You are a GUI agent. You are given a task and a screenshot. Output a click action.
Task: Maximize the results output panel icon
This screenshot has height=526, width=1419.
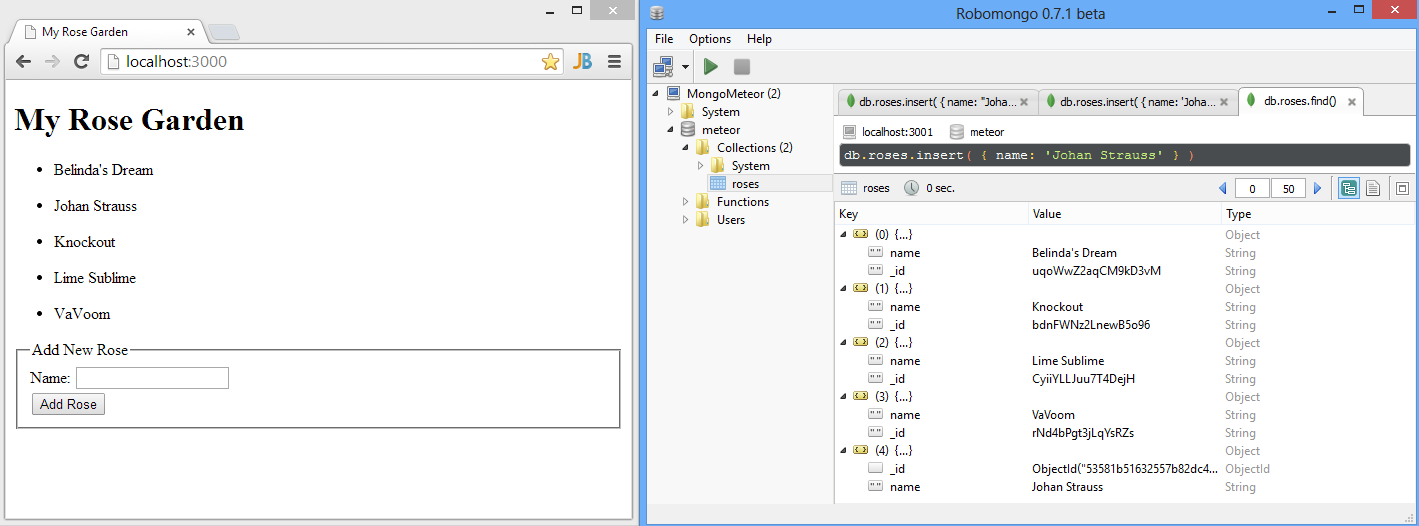1401,188
